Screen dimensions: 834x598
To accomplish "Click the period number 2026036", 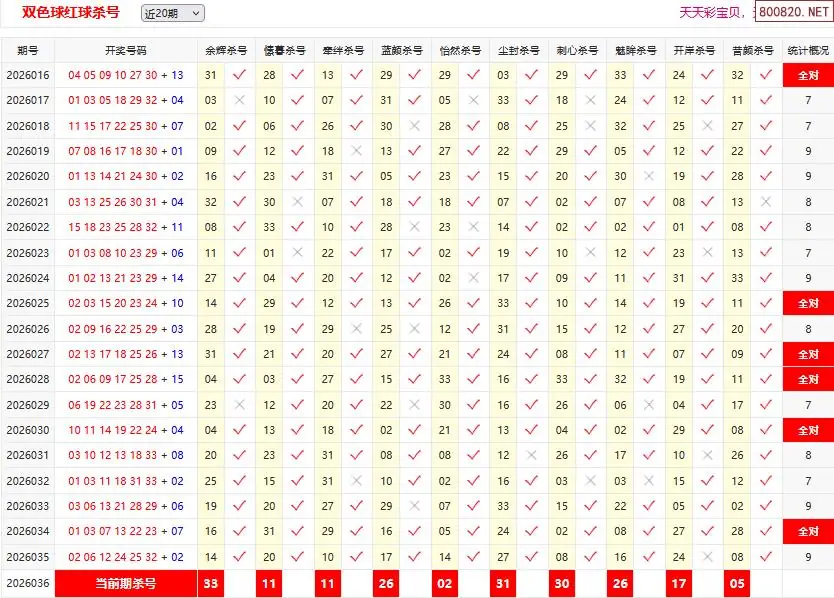I will click(28, 584).
